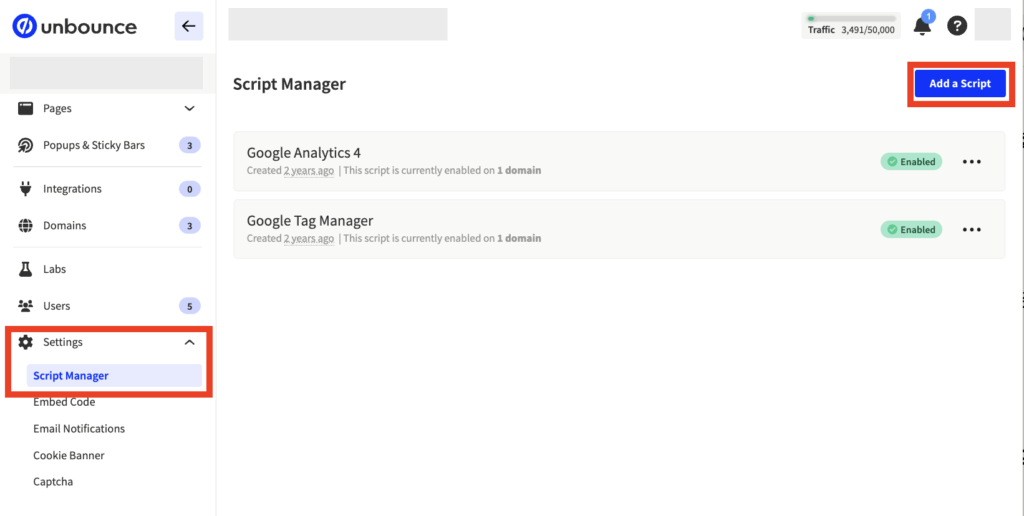Open notifications bell icon

pyautogui.click(x=922, y=26)
